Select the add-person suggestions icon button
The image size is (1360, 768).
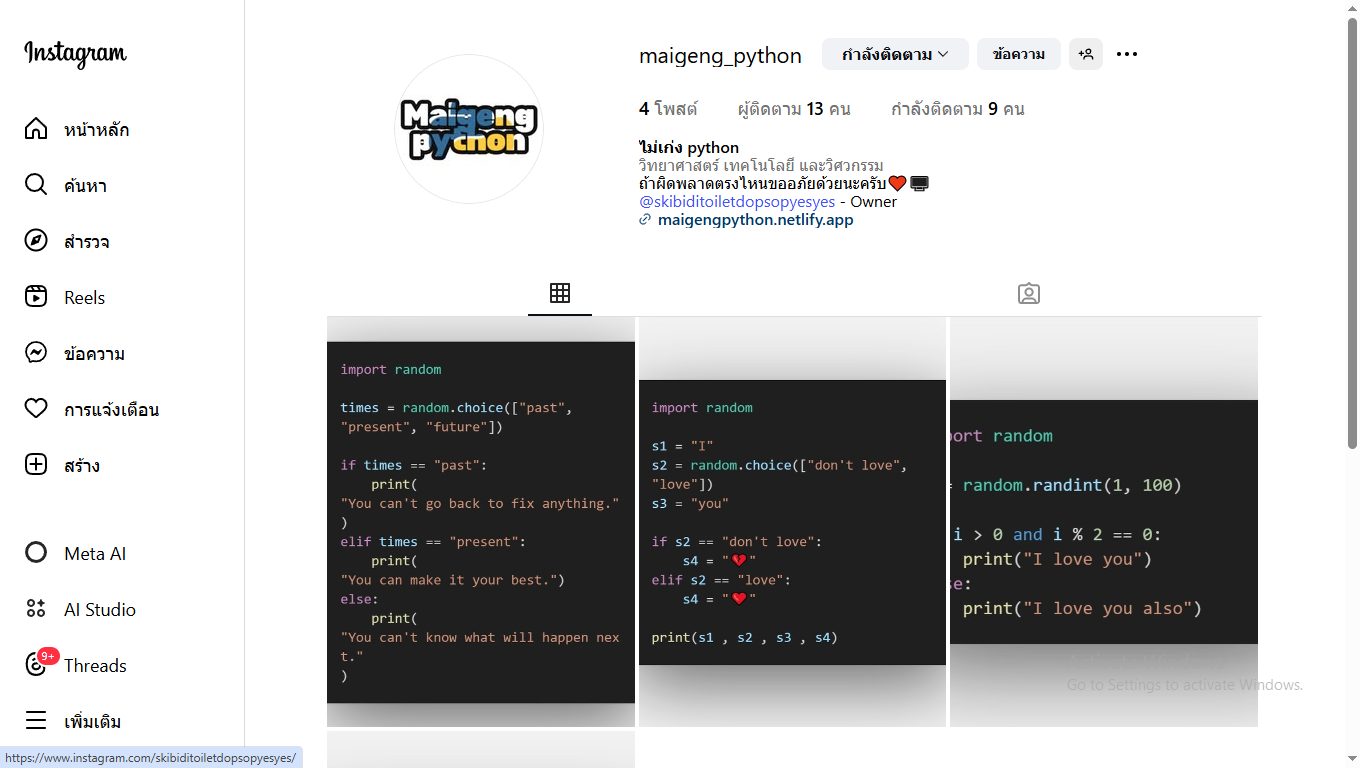tap(1086, 54)
